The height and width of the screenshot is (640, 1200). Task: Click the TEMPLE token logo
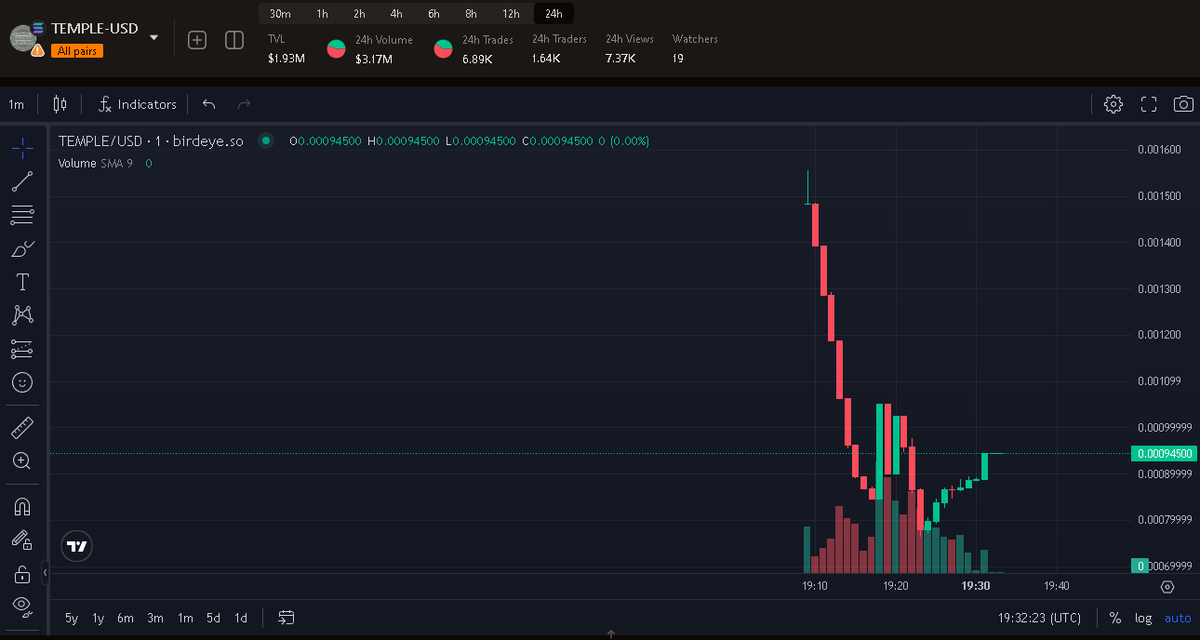23,39
